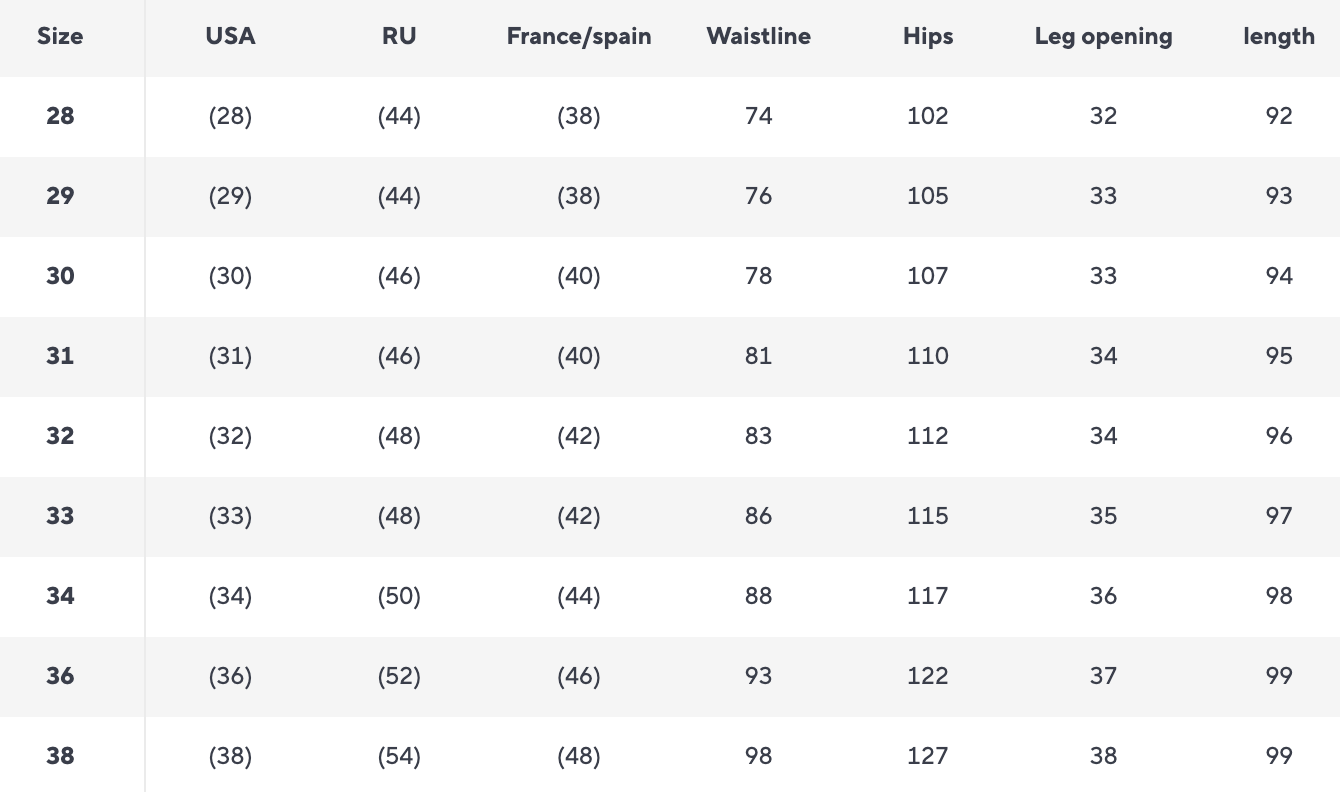Click the bold size 32 row label
1340x792 pixels.
click(x=60, y=436)
